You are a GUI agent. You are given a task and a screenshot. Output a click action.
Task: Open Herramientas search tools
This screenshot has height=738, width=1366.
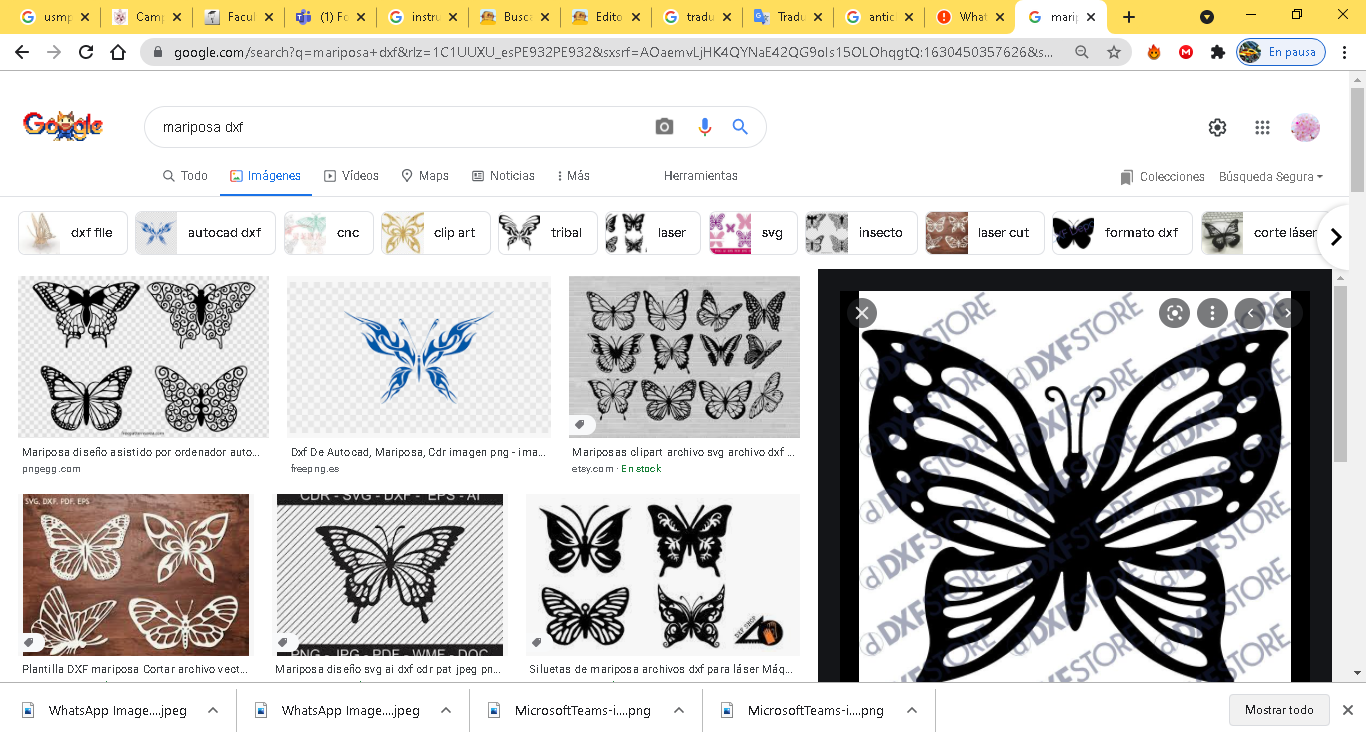pos(701,176)
